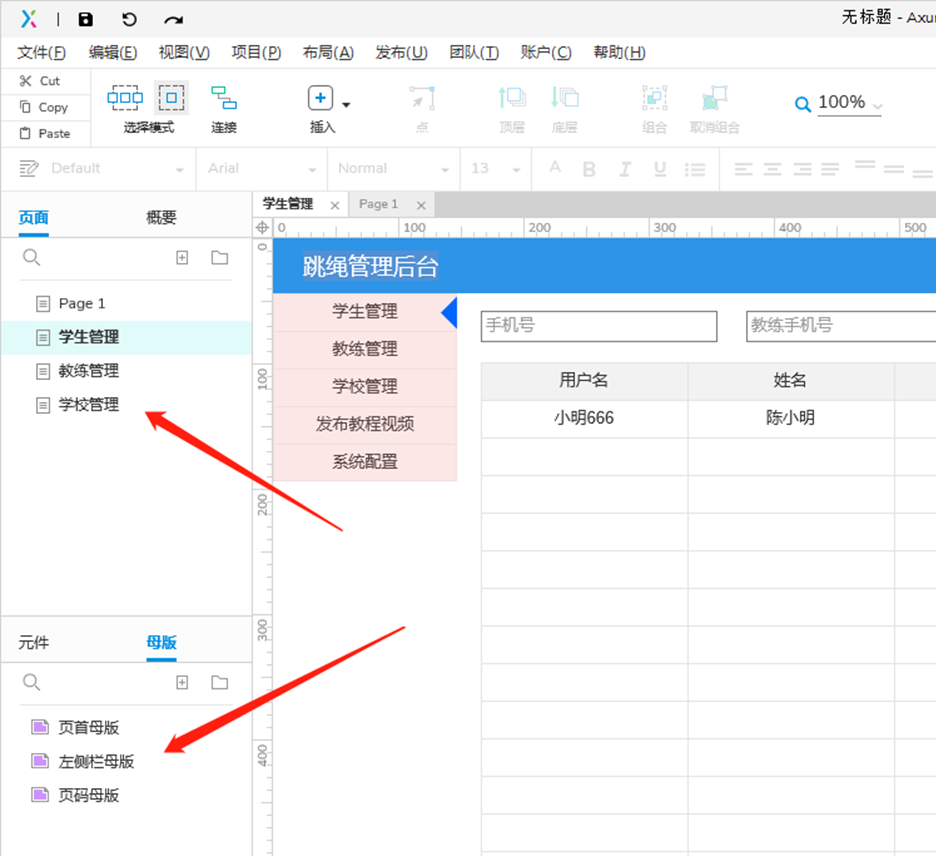Click the 手机号 input field
Screen dimensions: 936x856
click(599, 326)
